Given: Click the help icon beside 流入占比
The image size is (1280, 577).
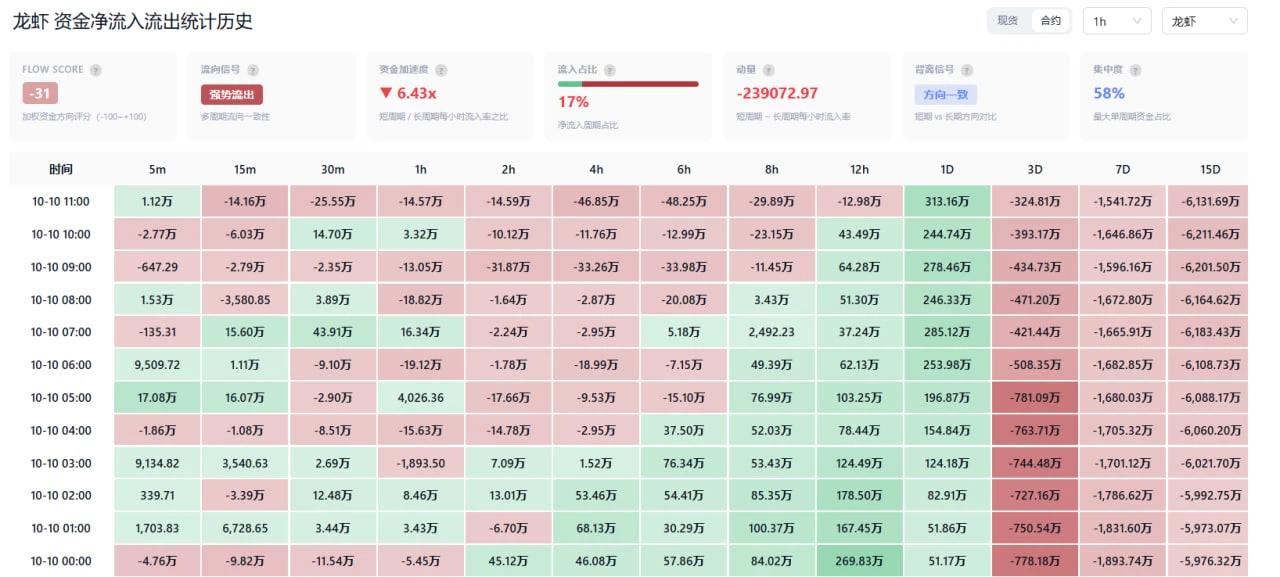Looking at the screenshot, I should 609,70.
